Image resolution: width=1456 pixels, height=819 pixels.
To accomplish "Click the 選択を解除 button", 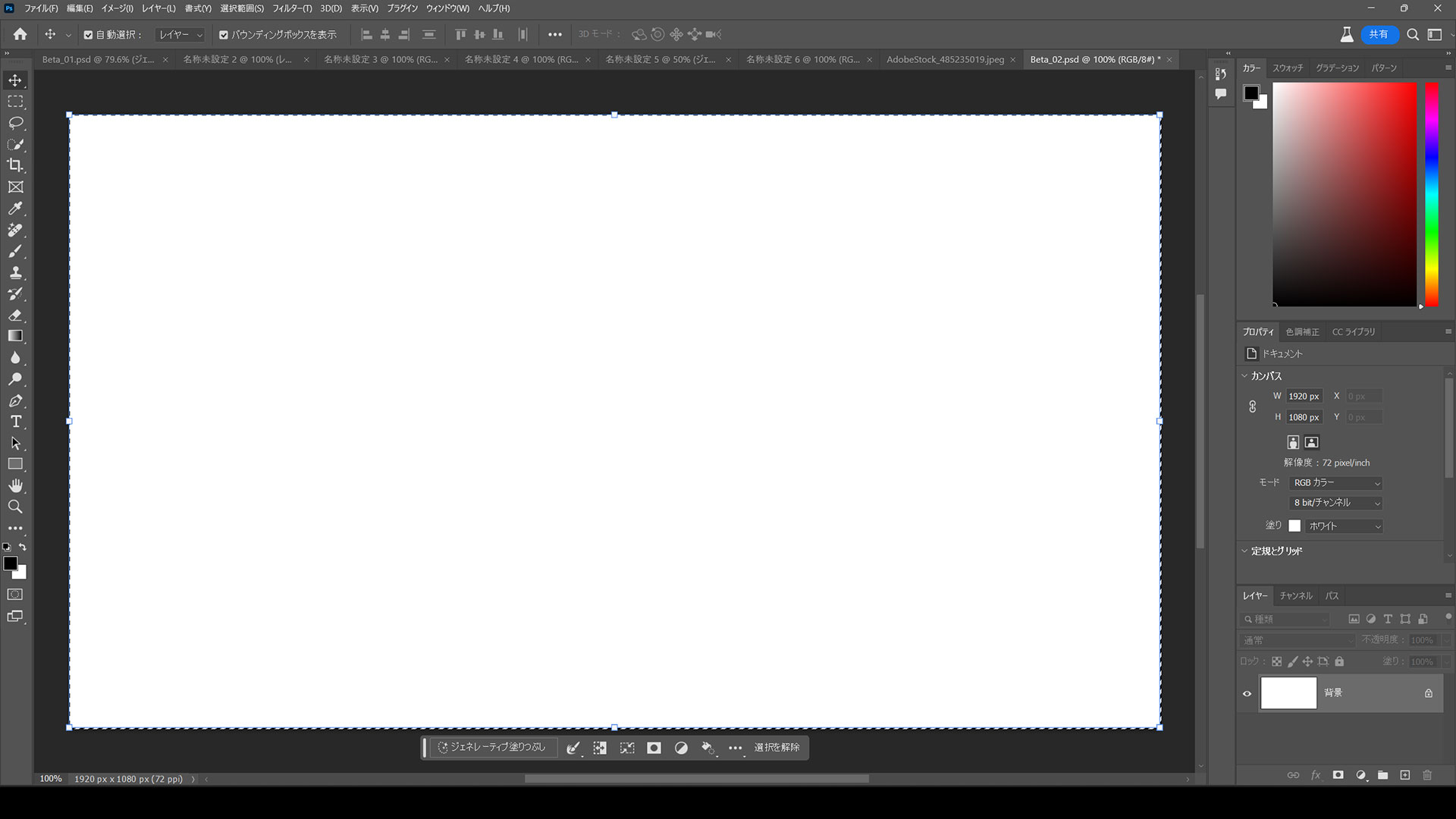I will click(777, 748).
